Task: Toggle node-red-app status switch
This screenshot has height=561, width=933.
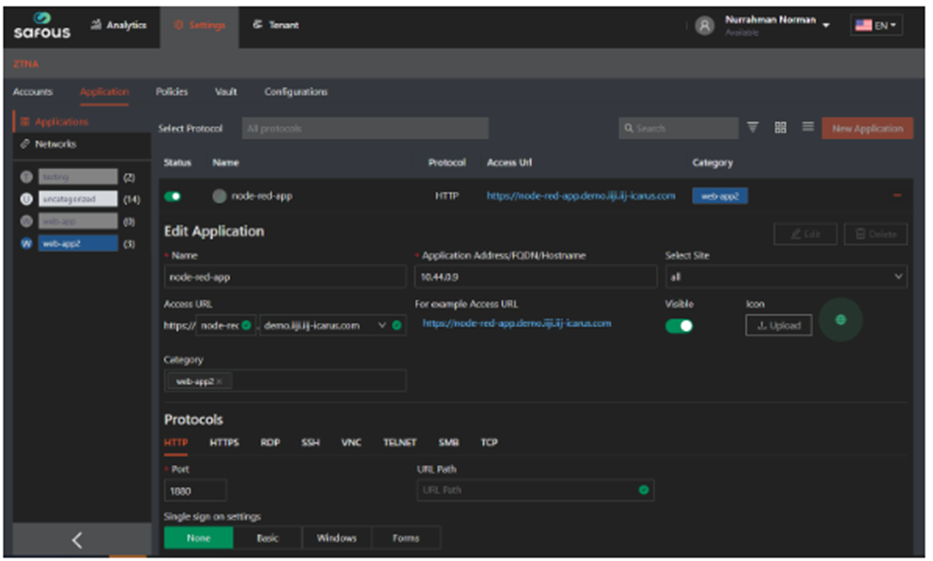Action: (173, 196)
